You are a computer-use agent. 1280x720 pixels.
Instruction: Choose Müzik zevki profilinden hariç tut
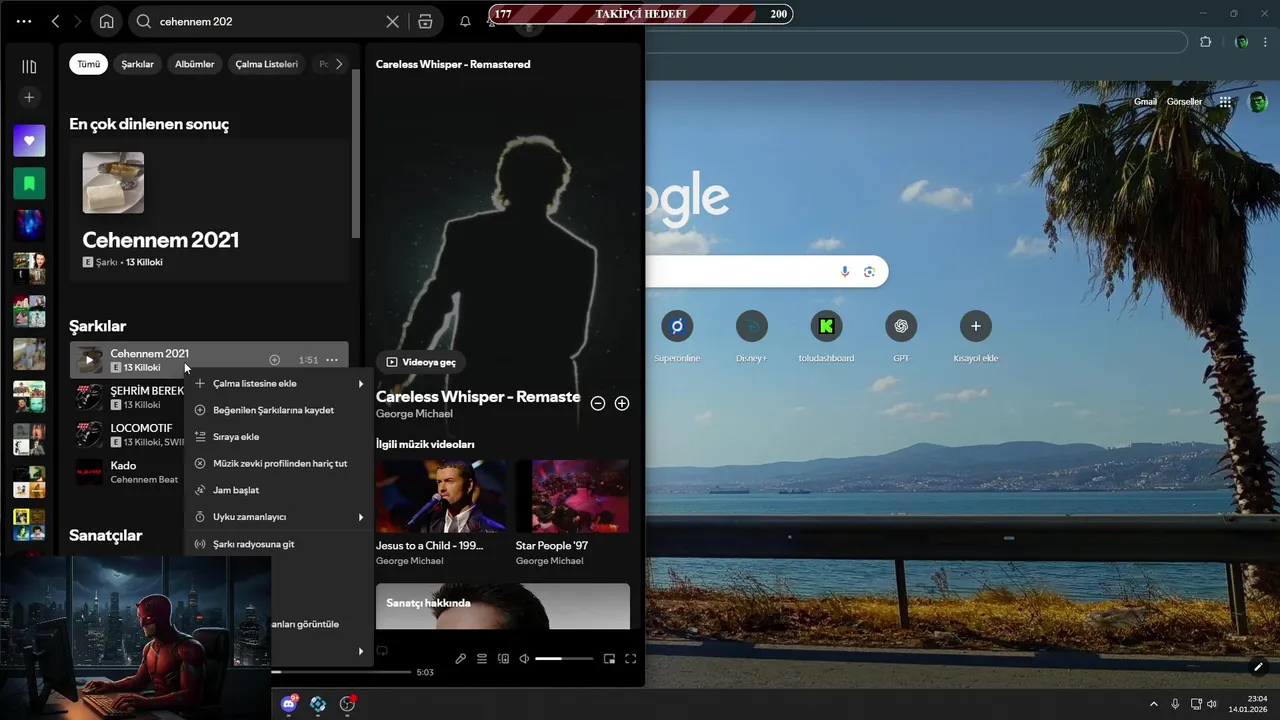pos(279,464)
